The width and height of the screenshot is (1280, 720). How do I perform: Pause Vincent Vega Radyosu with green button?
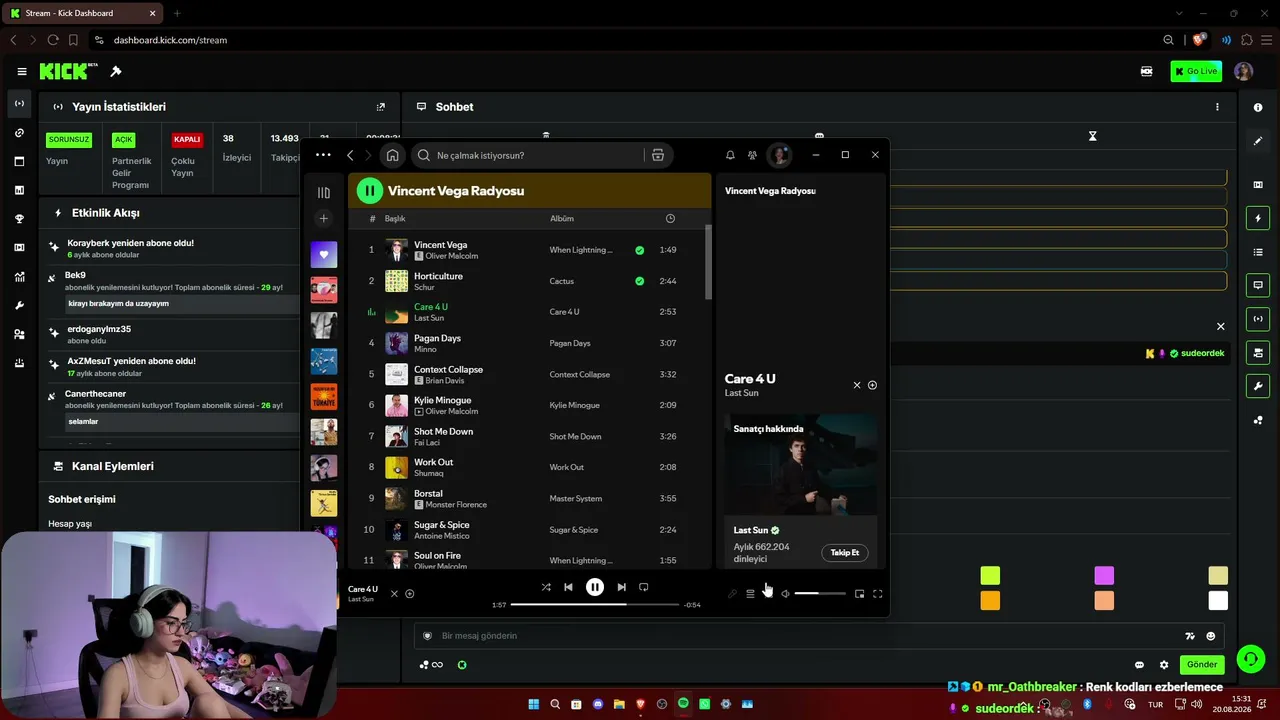tap(370, 190)
